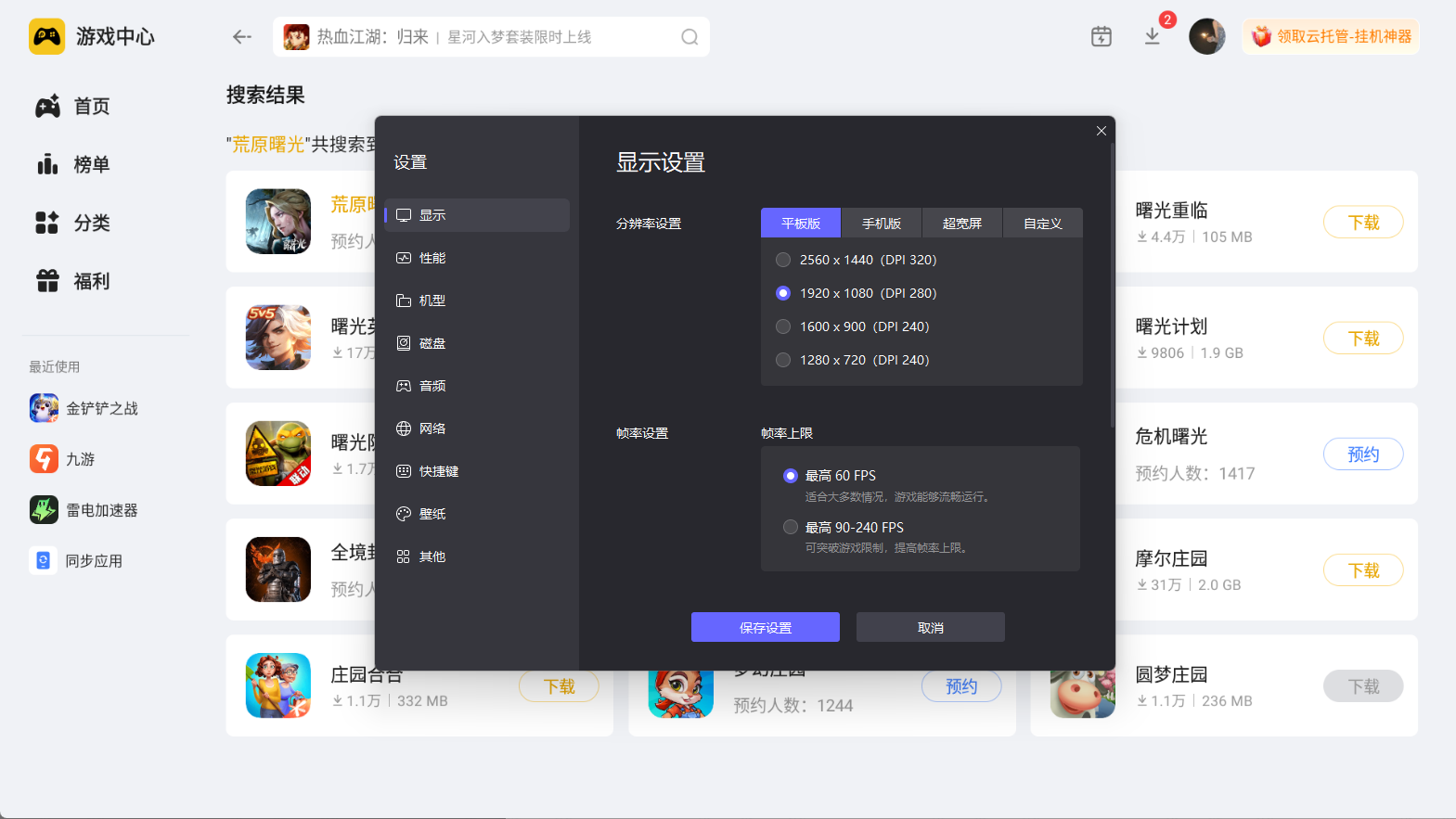This screenshot has width=1456, height=819.
Task: Download 庄园合合
Action: pyautogui.click(x=559, y=686)
